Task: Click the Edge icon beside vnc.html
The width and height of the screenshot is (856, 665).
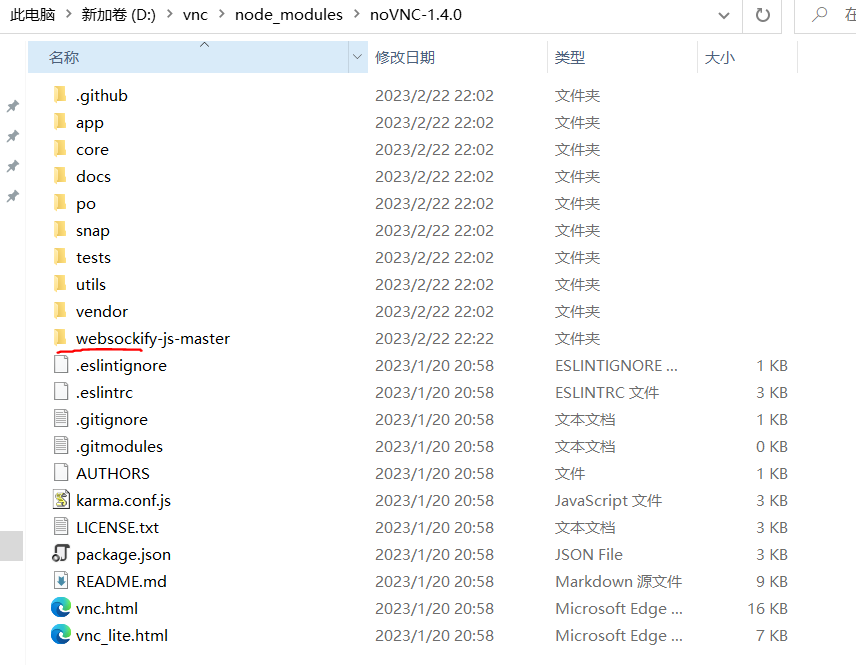Action: [61, 608]
